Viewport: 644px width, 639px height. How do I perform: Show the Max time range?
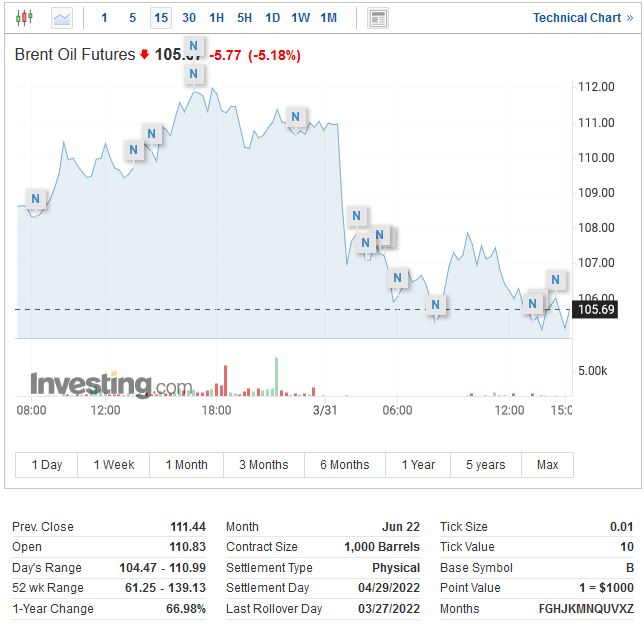[x=547, y=465]
